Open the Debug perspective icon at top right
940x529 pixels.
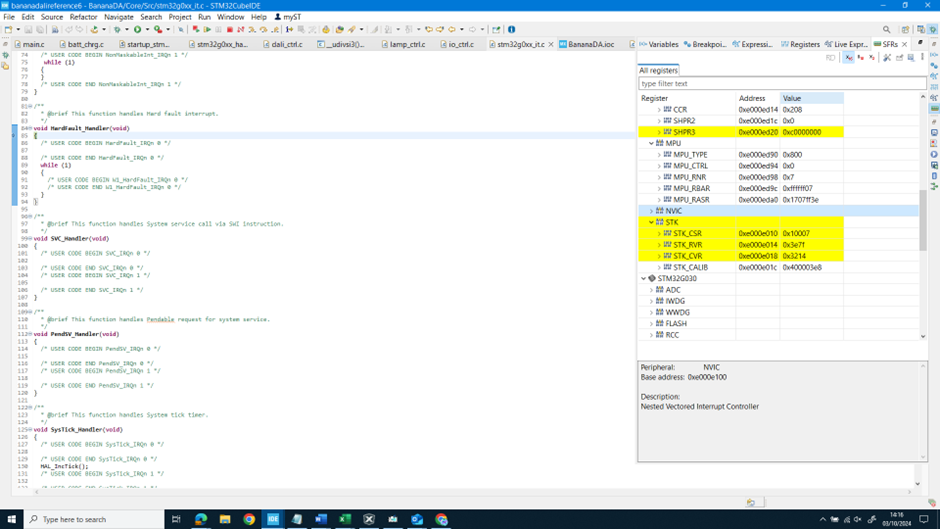pyautogui.click(x=932, y=30)
